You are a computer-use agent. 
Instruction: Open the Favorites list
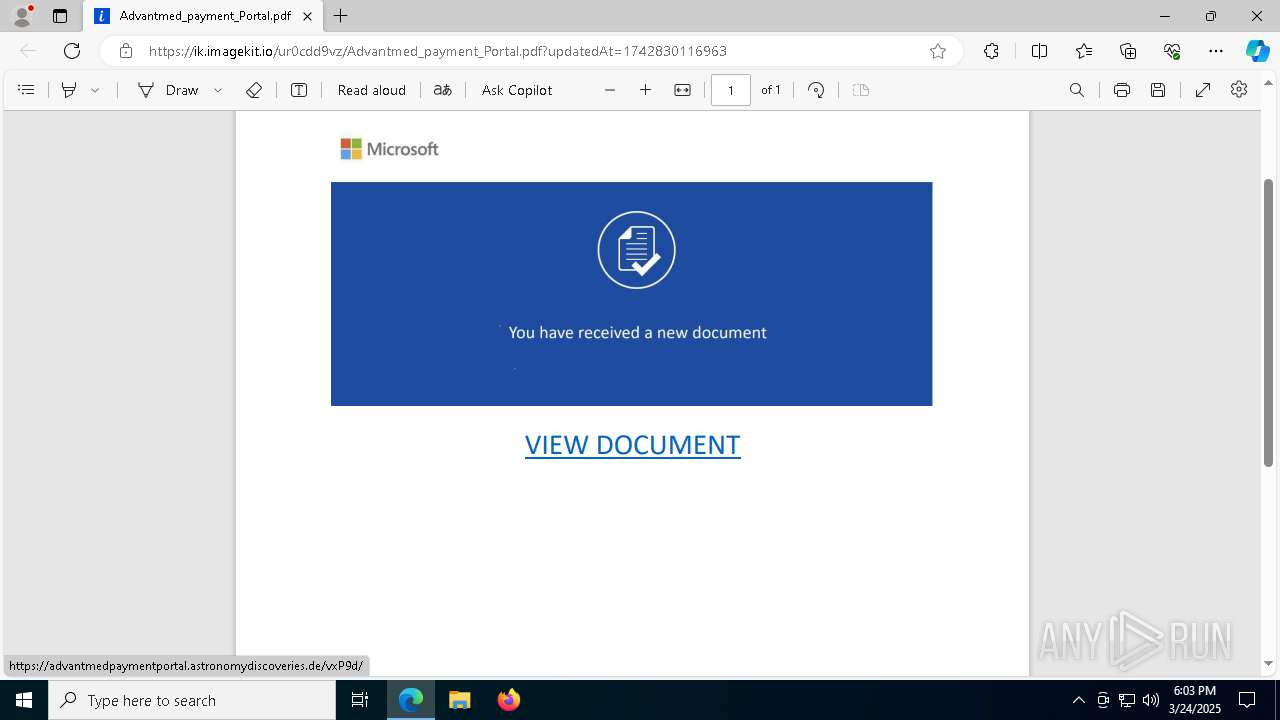coord(1084,51)
